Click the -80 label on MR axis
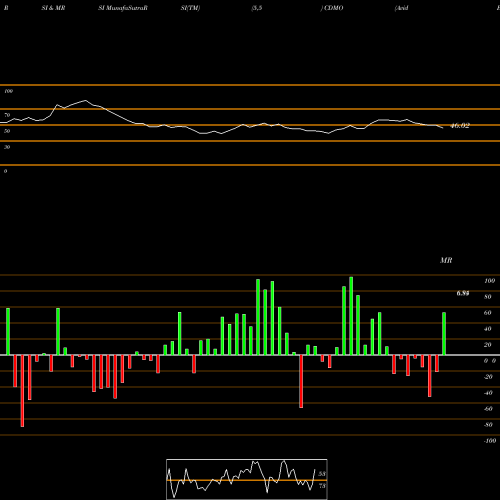This screenshot has height=500, width=500. 488,425
